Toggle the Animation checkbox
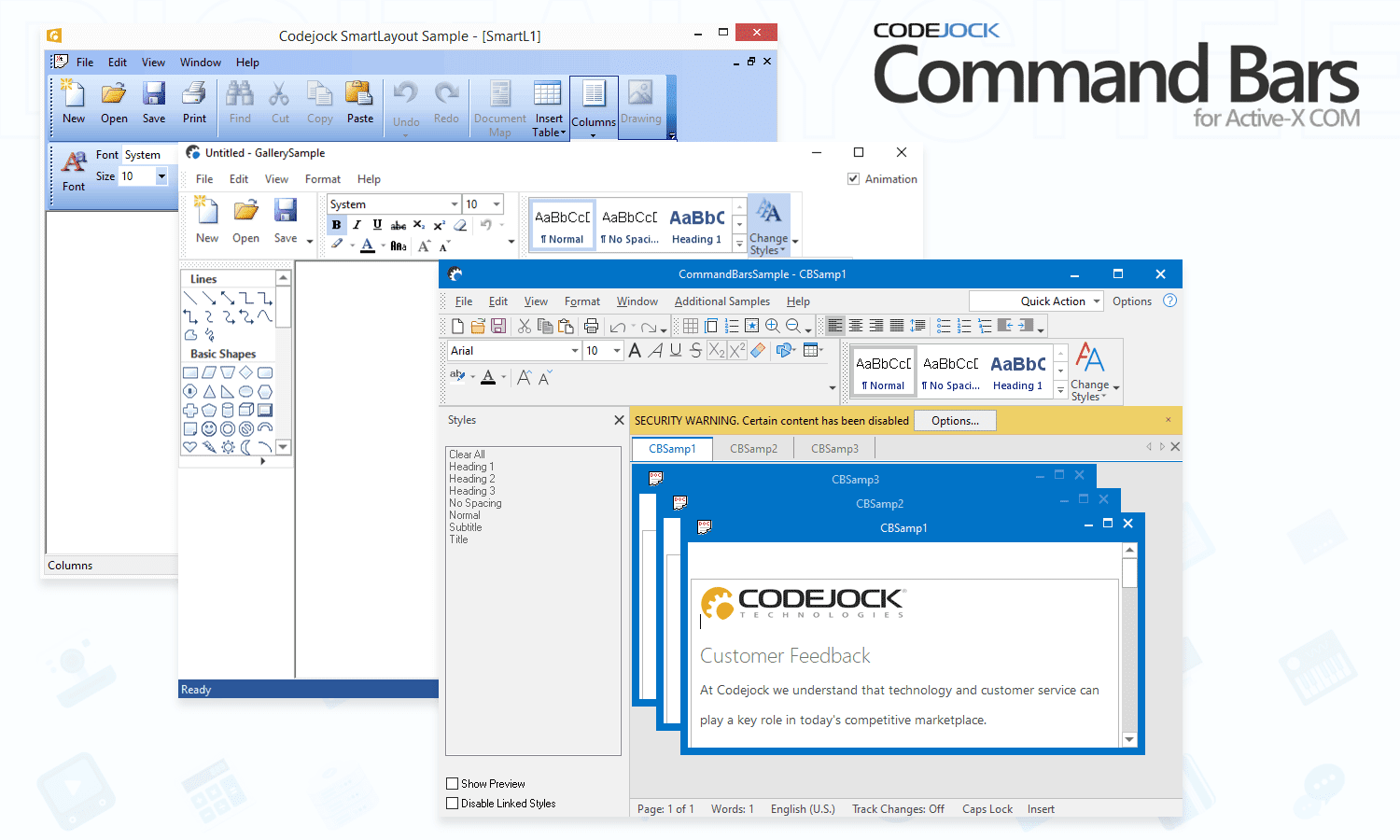Viewport: 1400px width, 840px height. point(853,178)
